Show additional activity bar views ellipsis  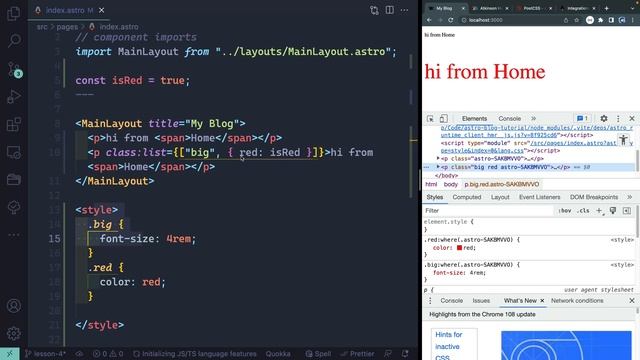pos(14,235)
